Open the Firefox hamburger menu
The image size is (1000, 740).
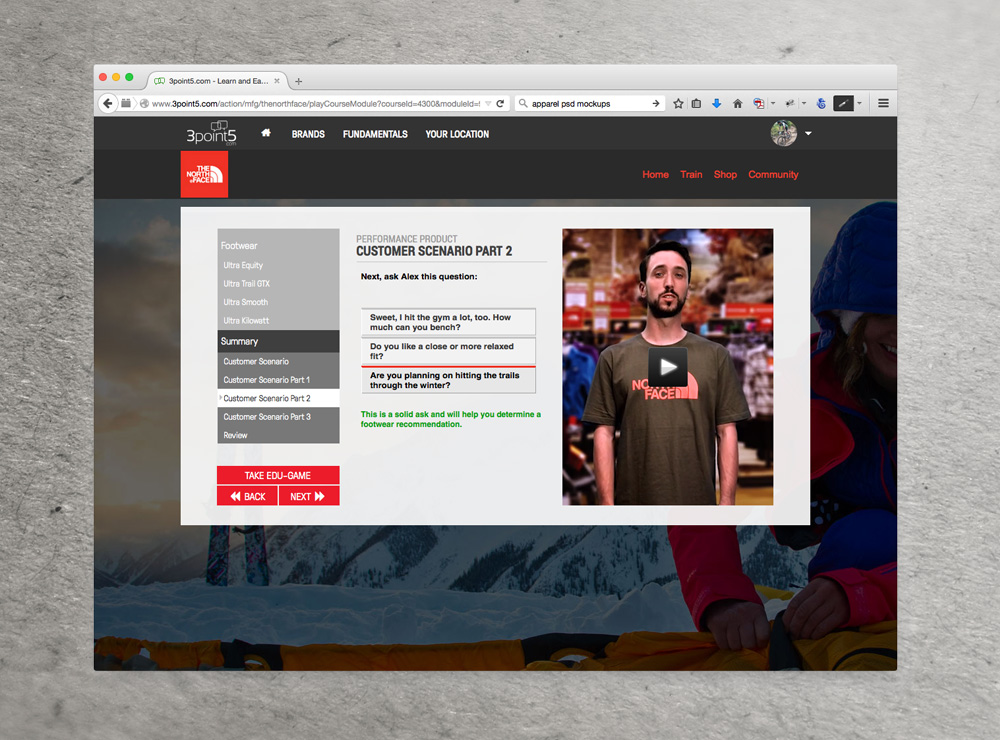point(883,103)
